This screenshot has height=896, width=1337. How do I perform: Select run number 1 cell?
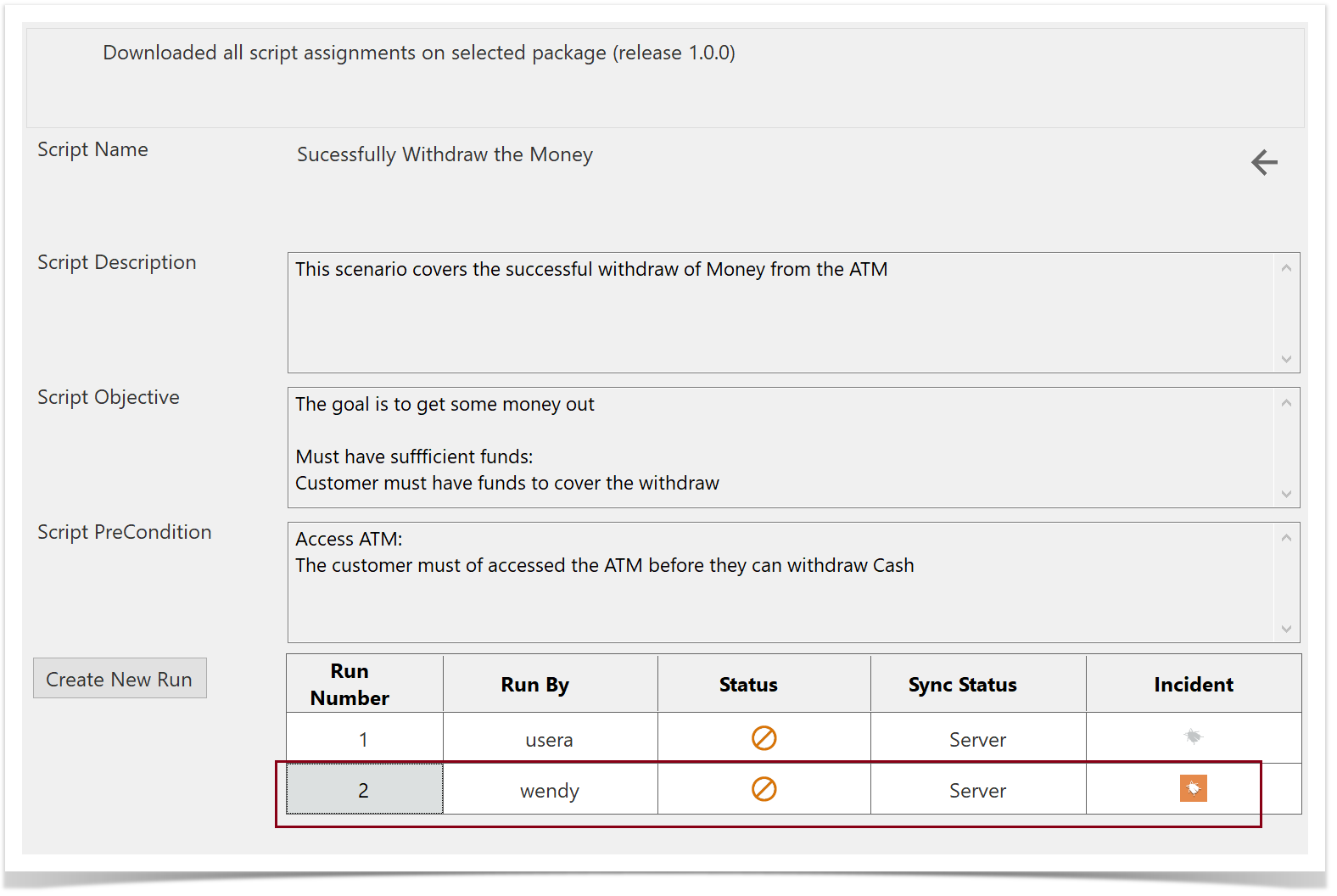365,739
